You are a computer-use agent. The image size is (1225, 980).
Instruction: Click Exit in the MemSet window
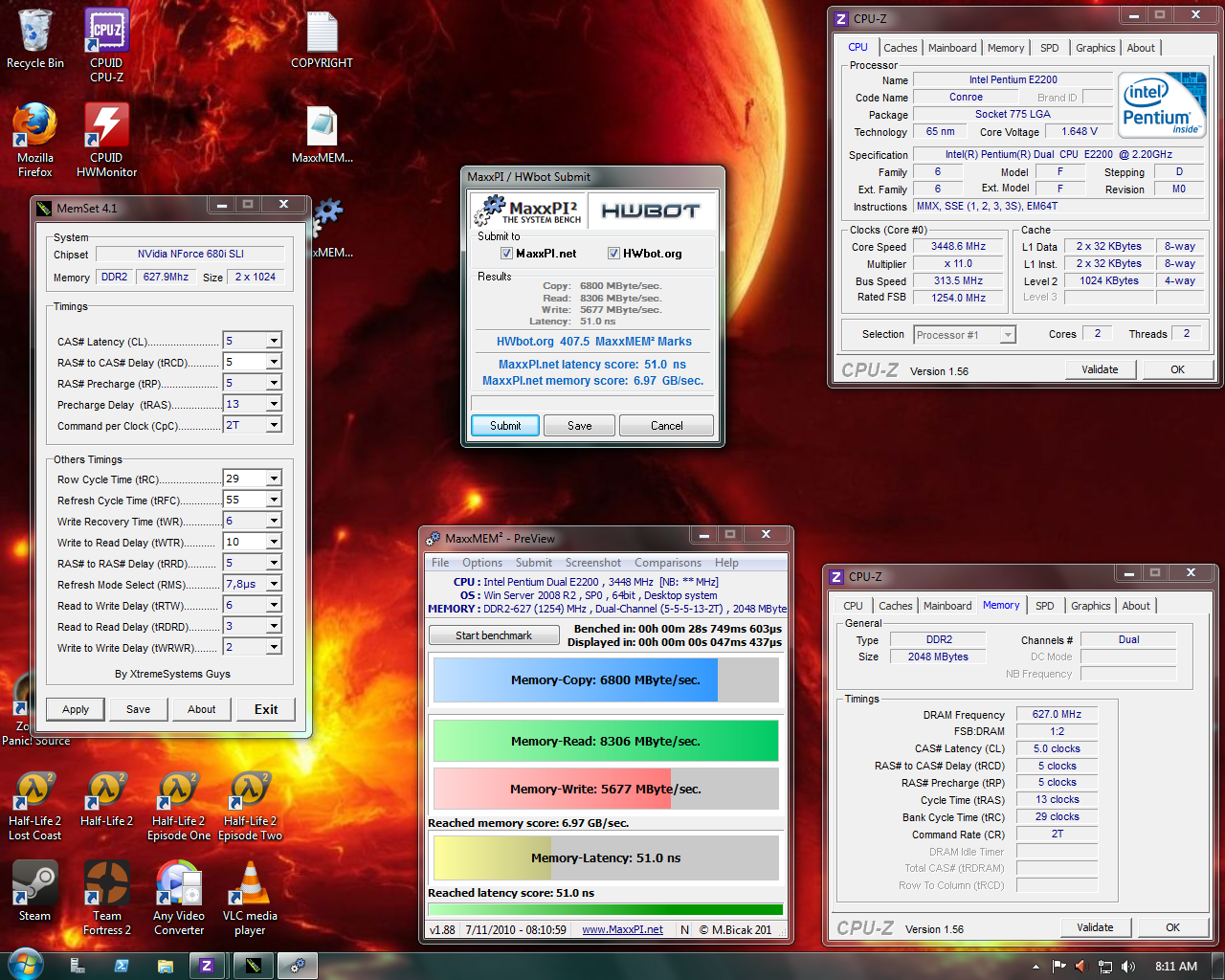(x=266, y=709)
